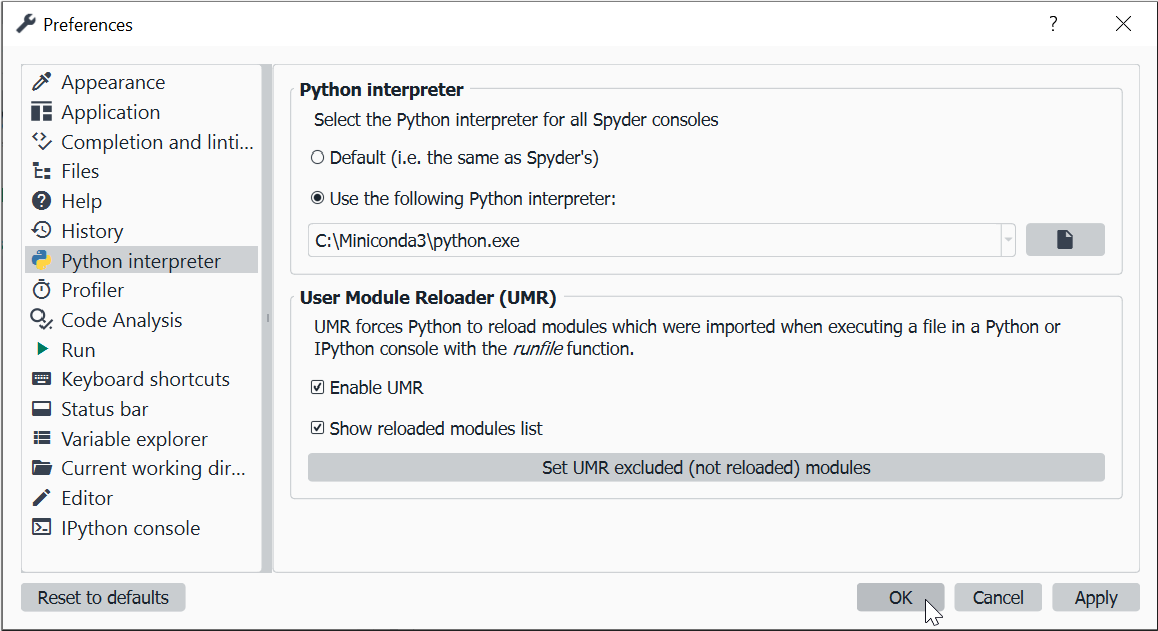This screenshot has width=1158, height=631.
Task: Click the History clock icon
Action: (41, 231)
